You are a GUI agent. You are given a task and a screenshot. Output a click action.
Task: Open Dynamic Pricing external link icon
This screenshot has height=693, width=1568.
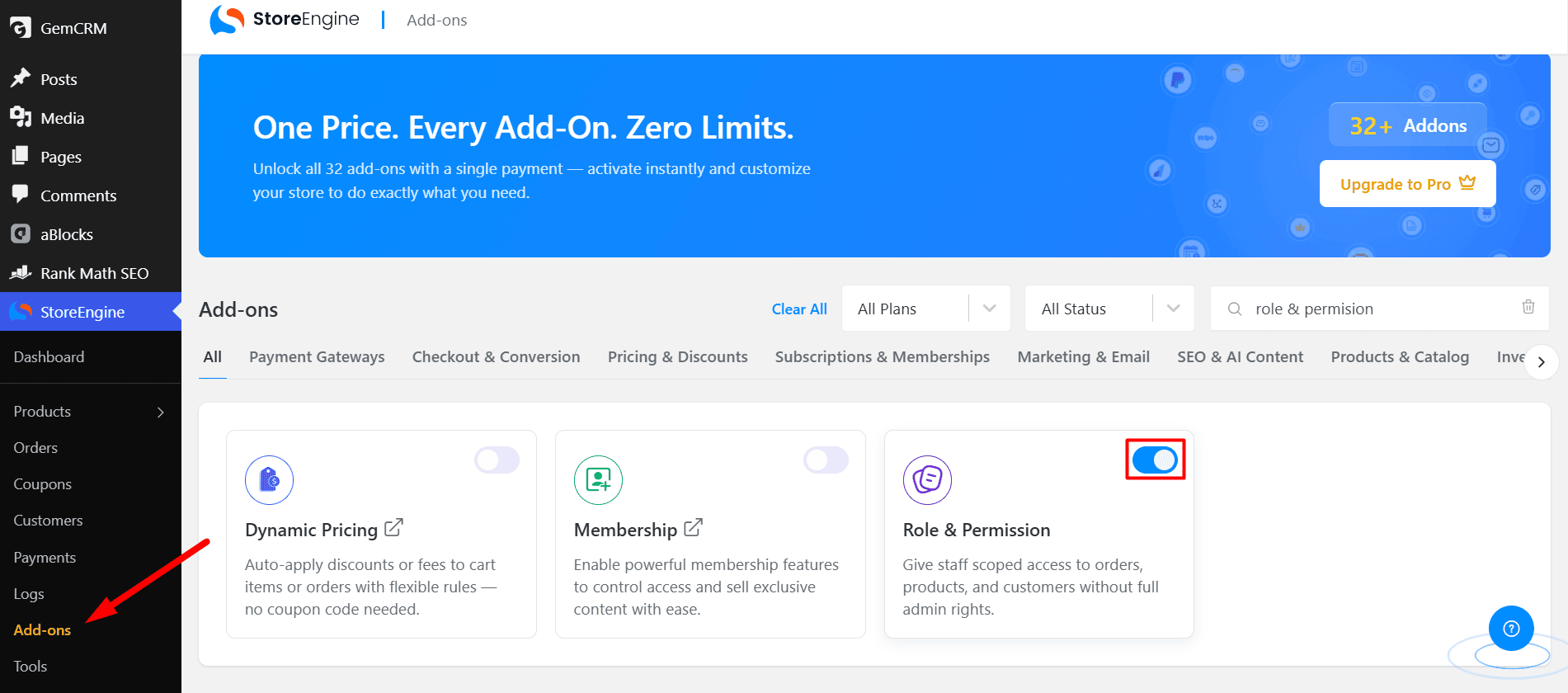point(393,527)
